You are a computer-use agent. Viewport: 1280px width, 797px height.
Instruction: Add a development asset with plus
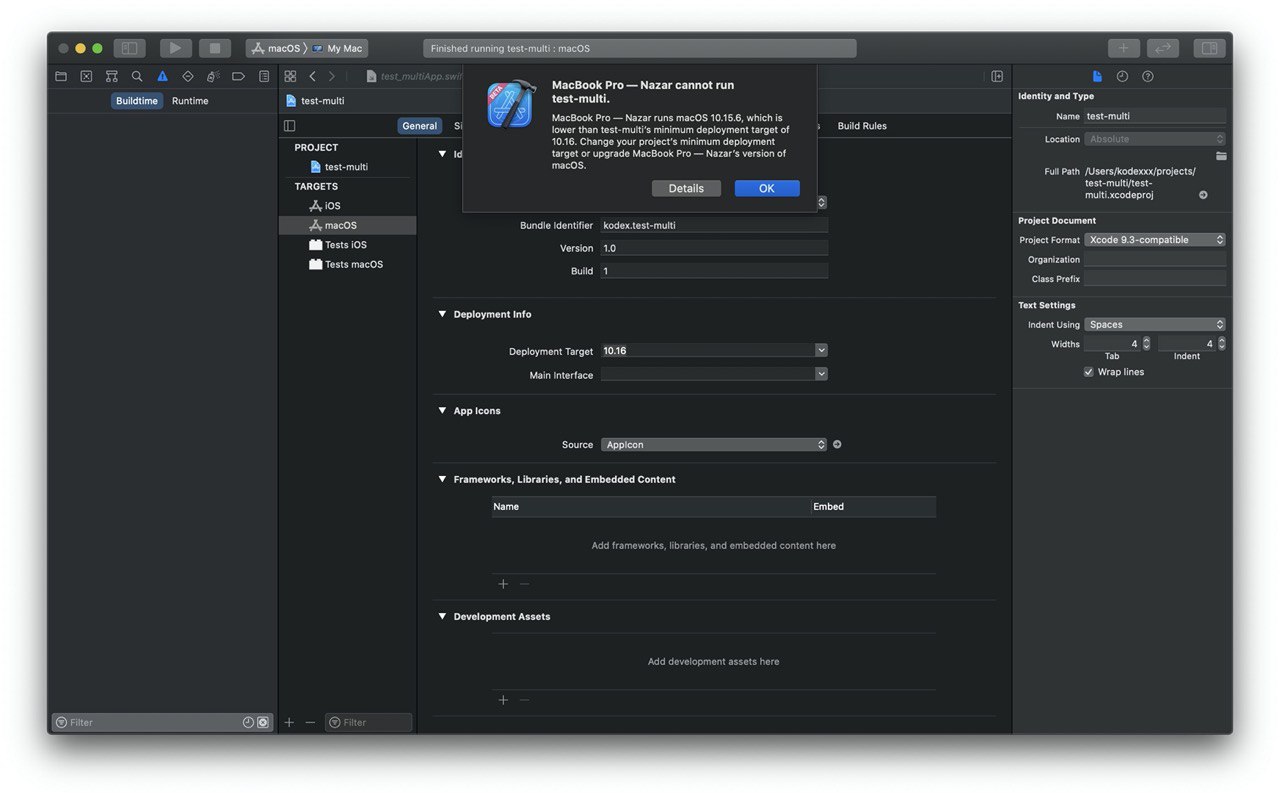coord(503,700)
